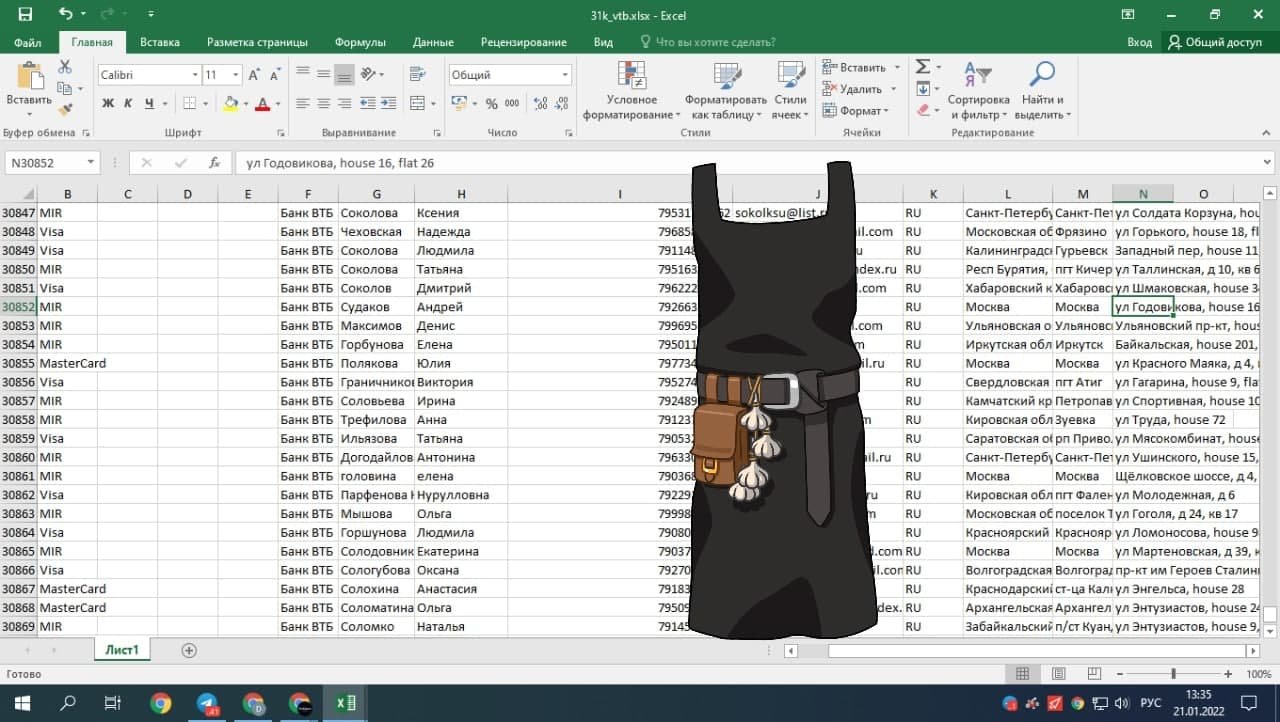1280x722 pixels.
Task: Open the borders dropdown arrow
Action: [207, 103]
